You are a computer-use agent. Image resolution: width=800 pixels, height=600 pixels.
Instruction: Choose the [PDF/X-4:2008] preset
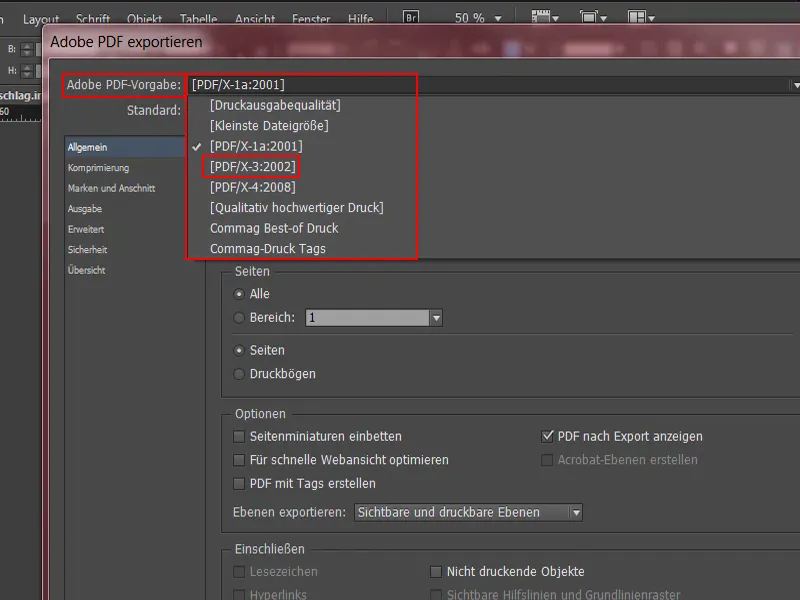253,187
